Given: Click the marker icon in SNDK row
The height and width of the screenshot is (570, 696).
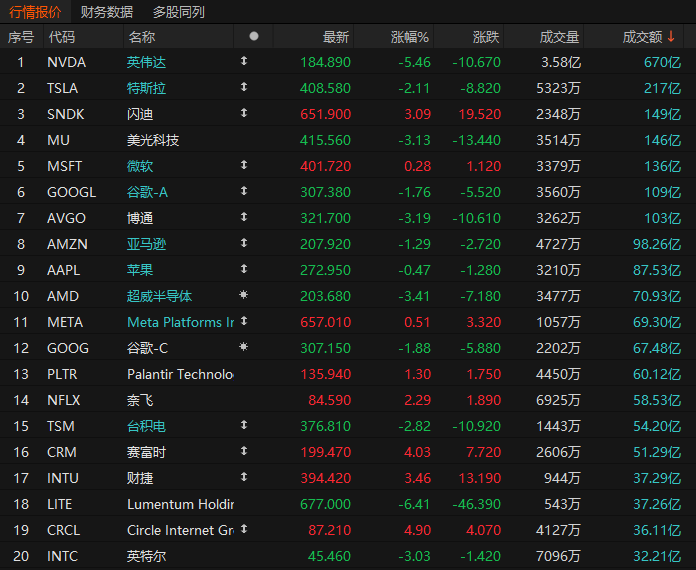Looking at the screenshot, I should [244, 113].
